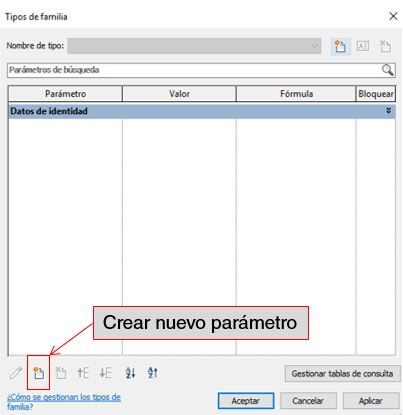Screen dimensions: 403x415
Task: Create a new parameter with highlighted icon
Action: 39,373
